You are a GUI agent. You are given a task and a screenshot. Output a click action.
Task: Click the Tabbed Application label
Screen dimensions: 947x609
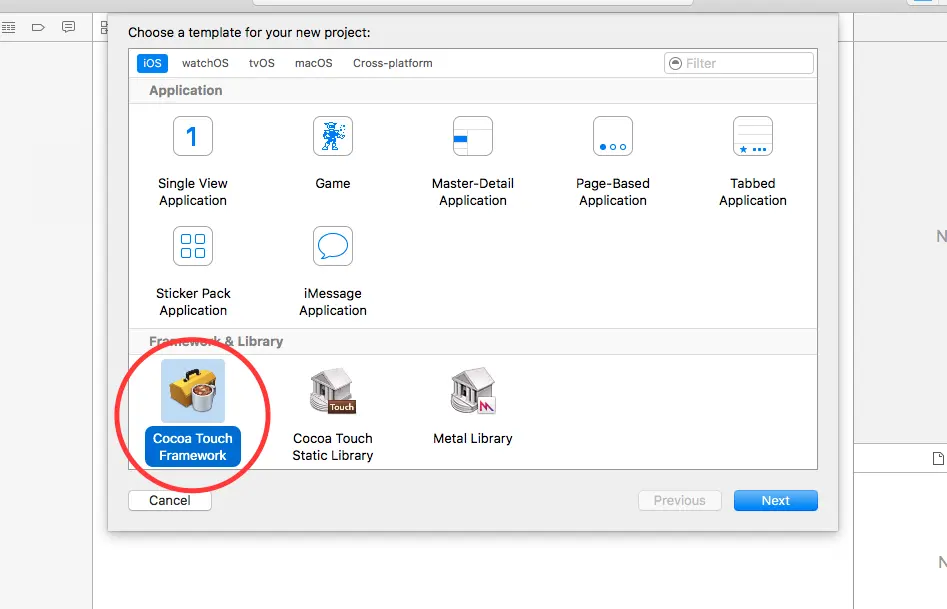753,192
